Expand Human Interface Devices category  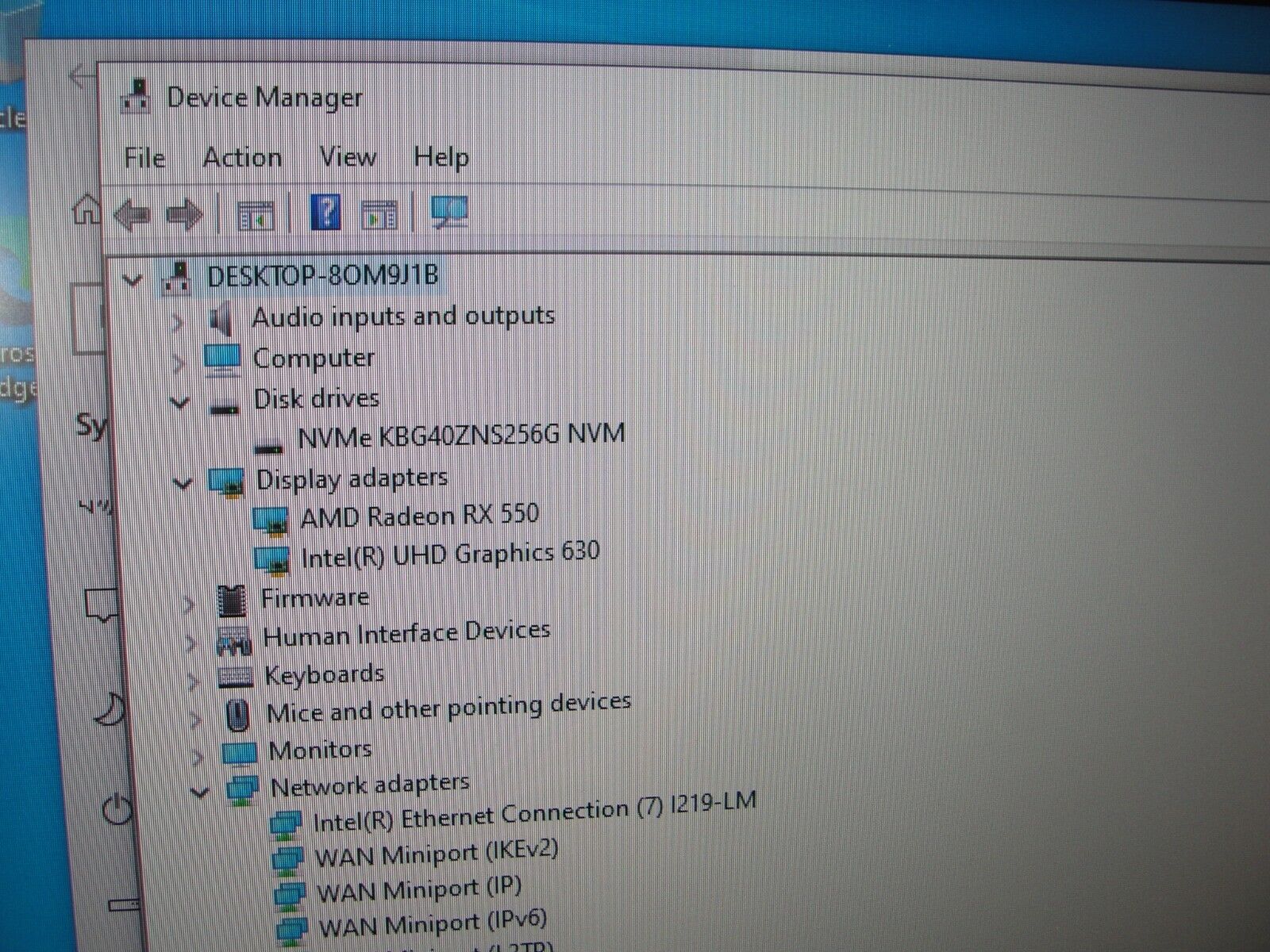click(x=190, y=643)
